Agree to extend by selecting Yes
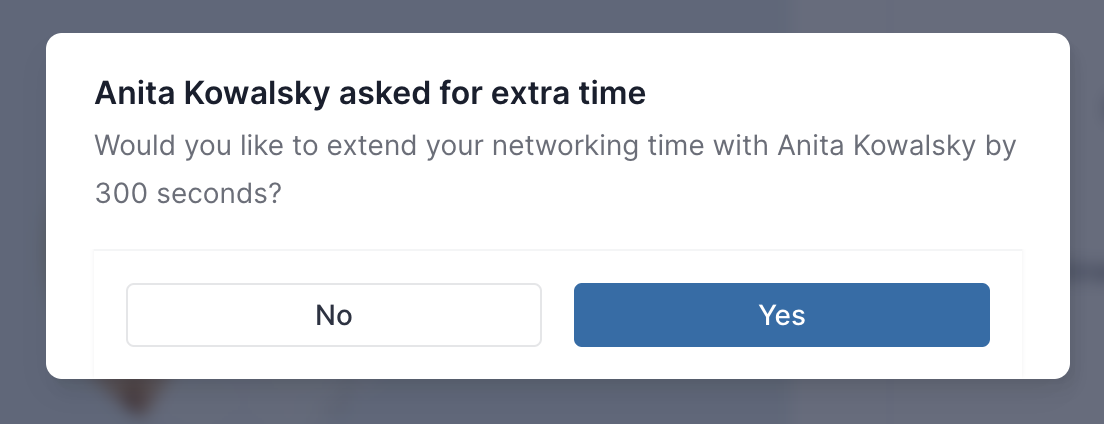1104x424 pixels. pyautogui.click(x=782, y=315)
